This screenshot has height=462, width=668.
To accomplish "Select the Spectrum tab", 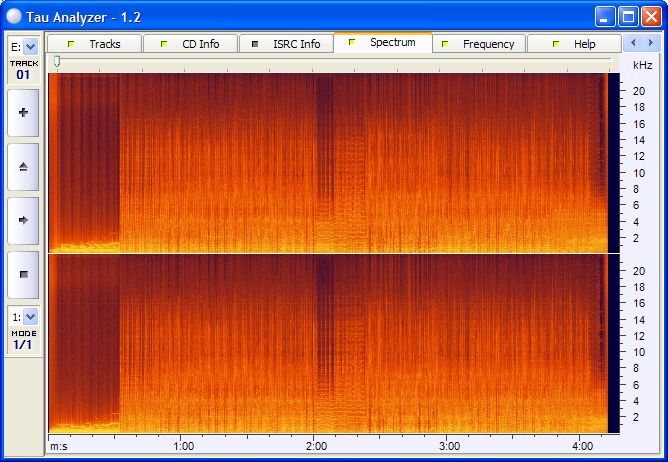I will pyautogui.click(x=382, y=43).
